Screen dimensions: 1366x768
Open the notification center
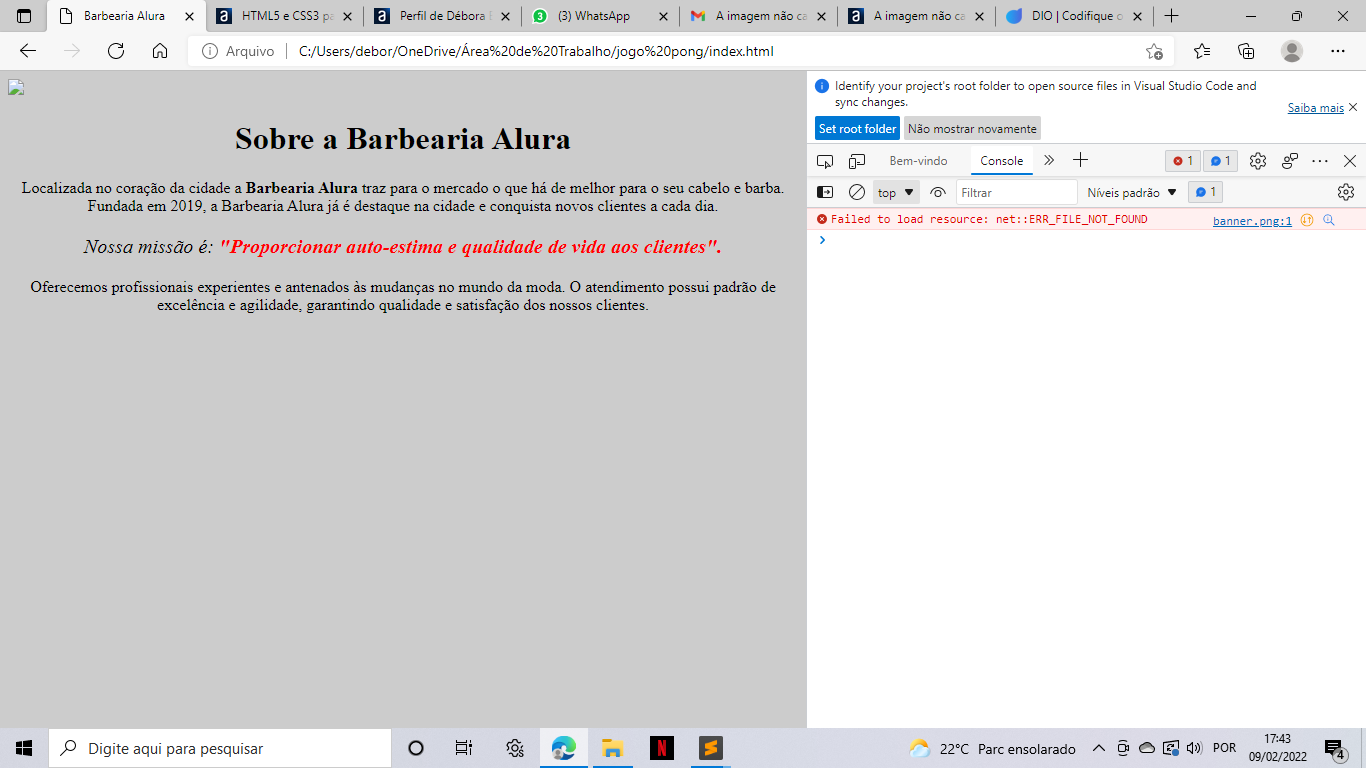point(1335,749)
